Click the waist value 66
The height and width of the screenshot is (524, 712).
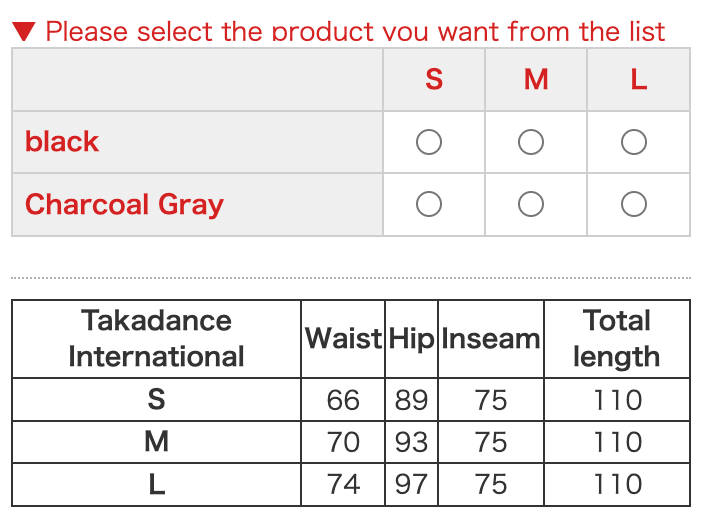(343, 400)
